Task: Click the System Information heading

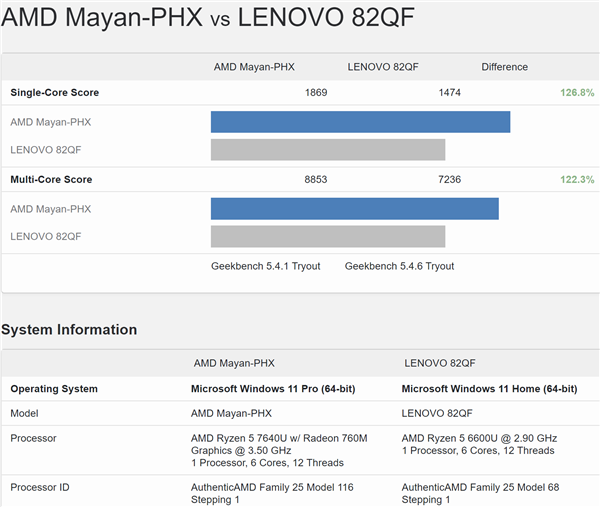Action: 69,330
